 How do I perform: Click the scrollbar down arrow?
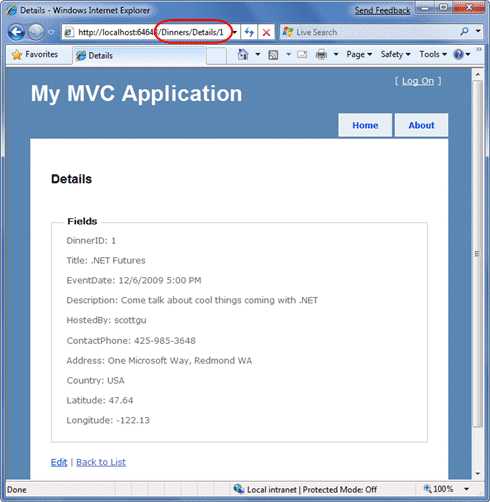(x=478, y=473)
